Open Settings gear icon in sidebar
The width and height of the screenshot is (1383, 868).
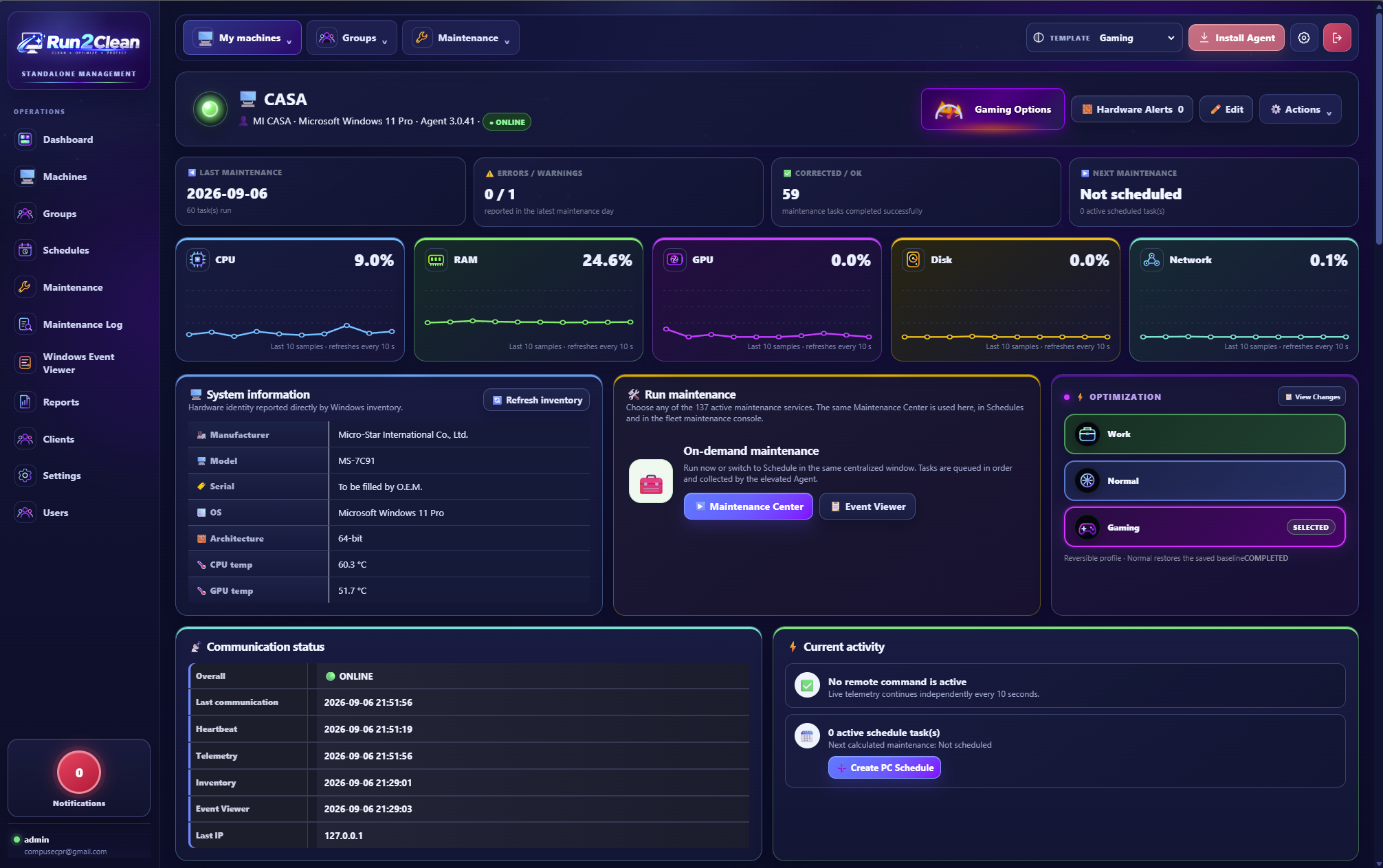point(25,476)
